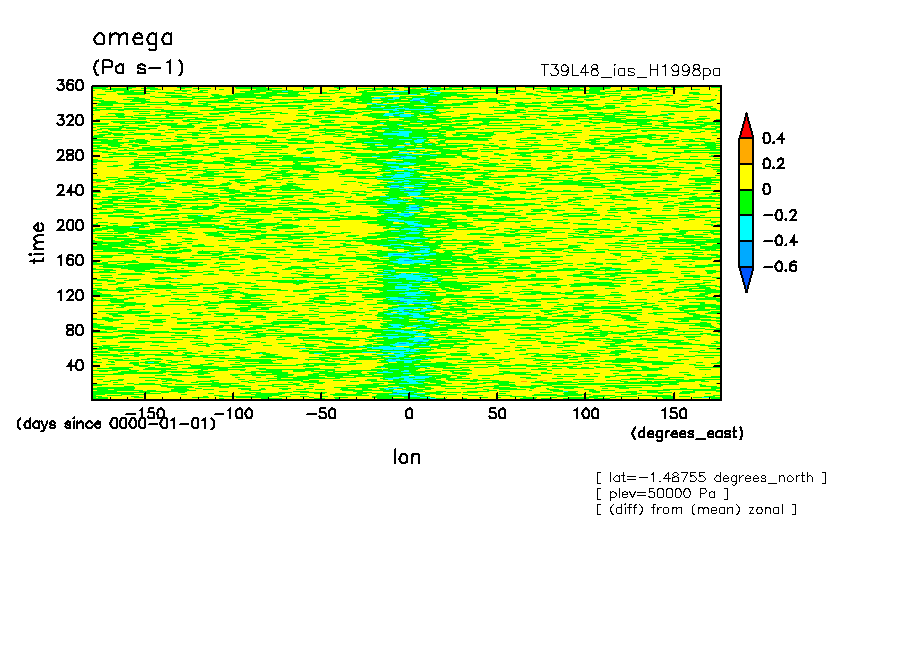The image size is (904, 654).
Task: Click the y-axis tick label 200
Action: 70,225
